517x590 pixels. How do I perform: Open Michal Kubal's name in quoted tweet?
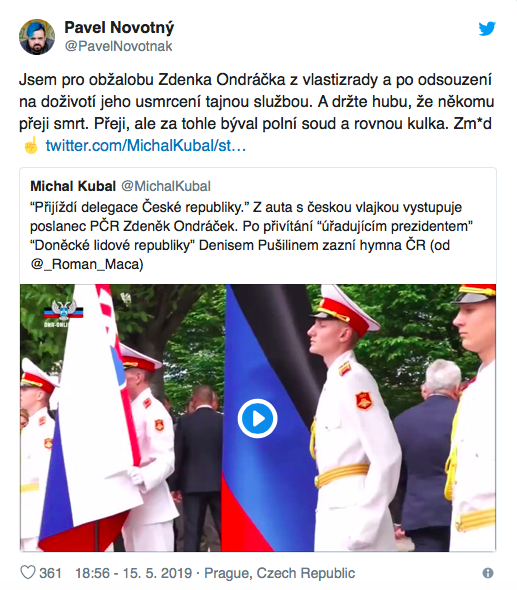(x=73, y=186)
